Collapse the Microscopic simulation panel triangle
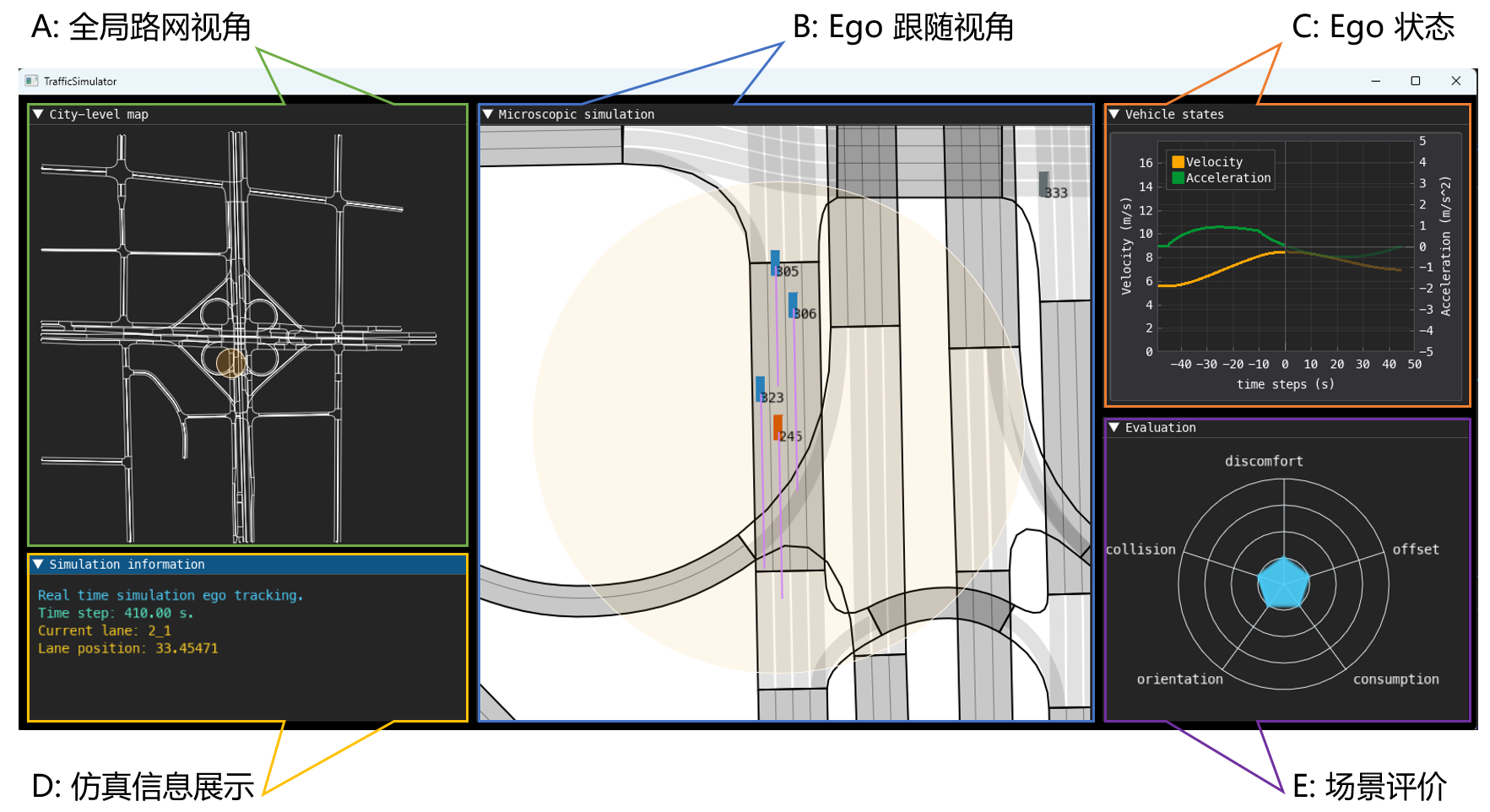1490x812 pixels. pos(487,114)
